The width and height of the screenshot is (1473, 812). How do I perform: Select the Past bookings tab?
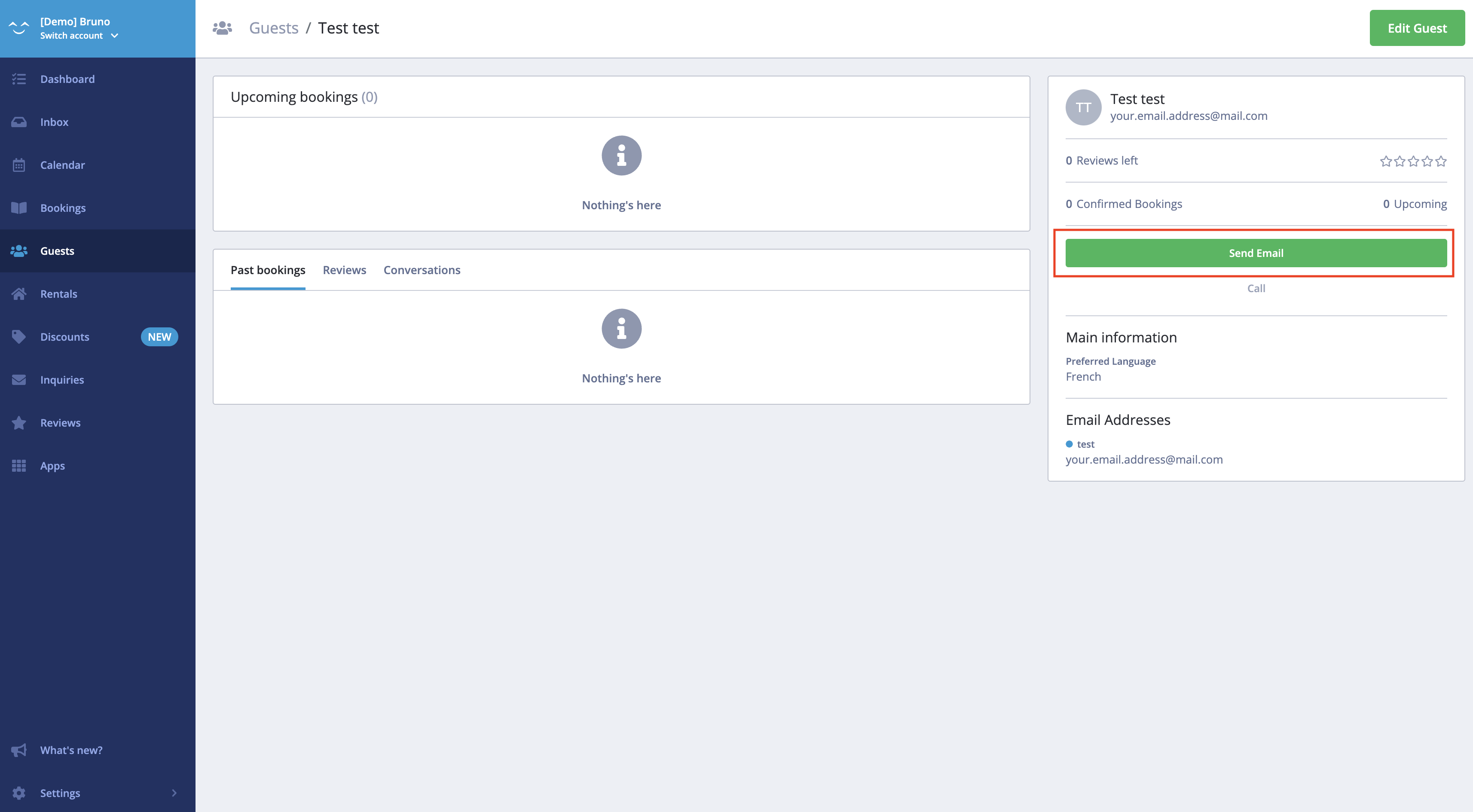coord(268,270)
